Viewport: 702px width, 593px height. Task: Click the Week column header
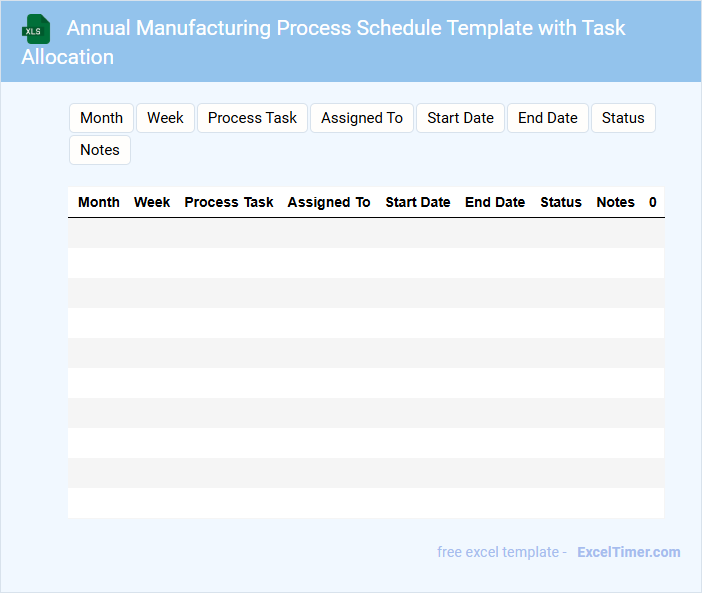(x=152, y=202)
